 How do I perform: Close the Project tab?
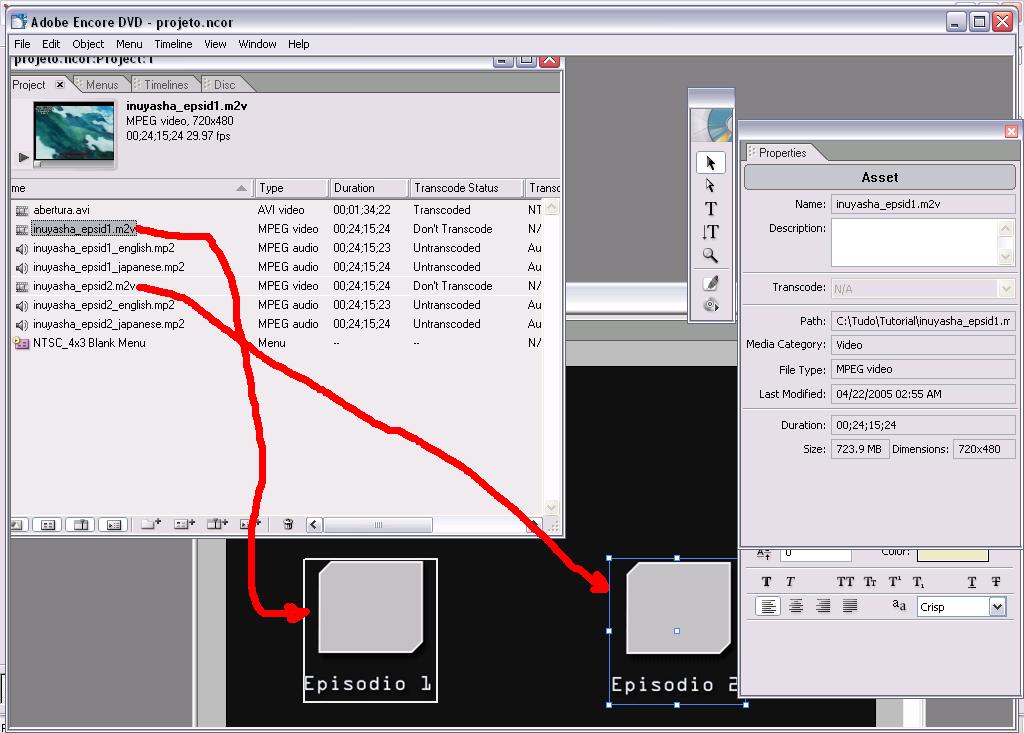pyautogui.click(x=60, y=84)
